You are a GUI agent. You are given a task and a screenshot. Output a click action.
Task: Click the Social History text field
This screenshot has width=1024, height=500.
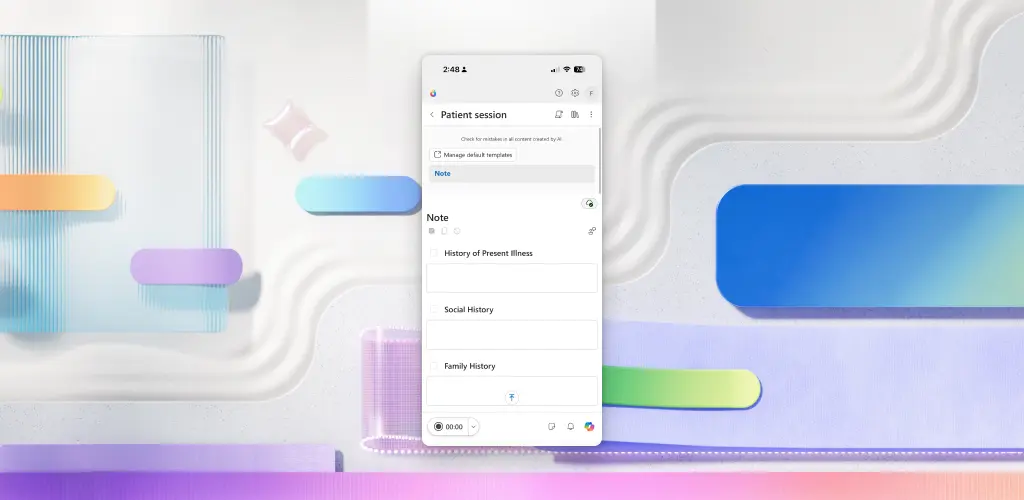[x=511, y=334]
